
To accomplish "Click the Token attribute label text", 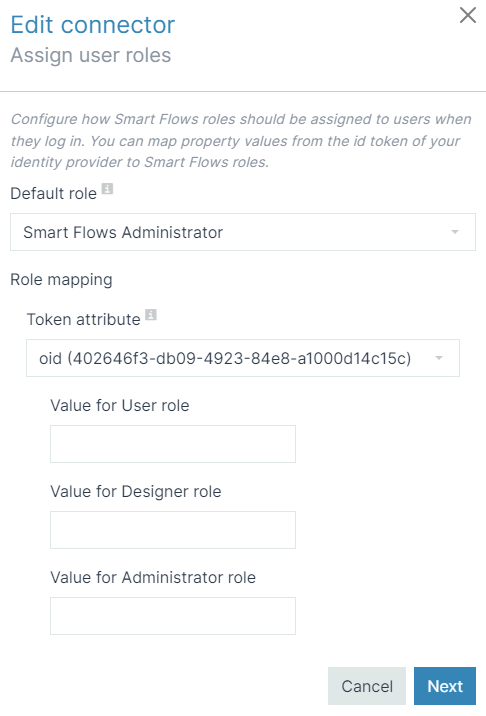I will 84,320.
